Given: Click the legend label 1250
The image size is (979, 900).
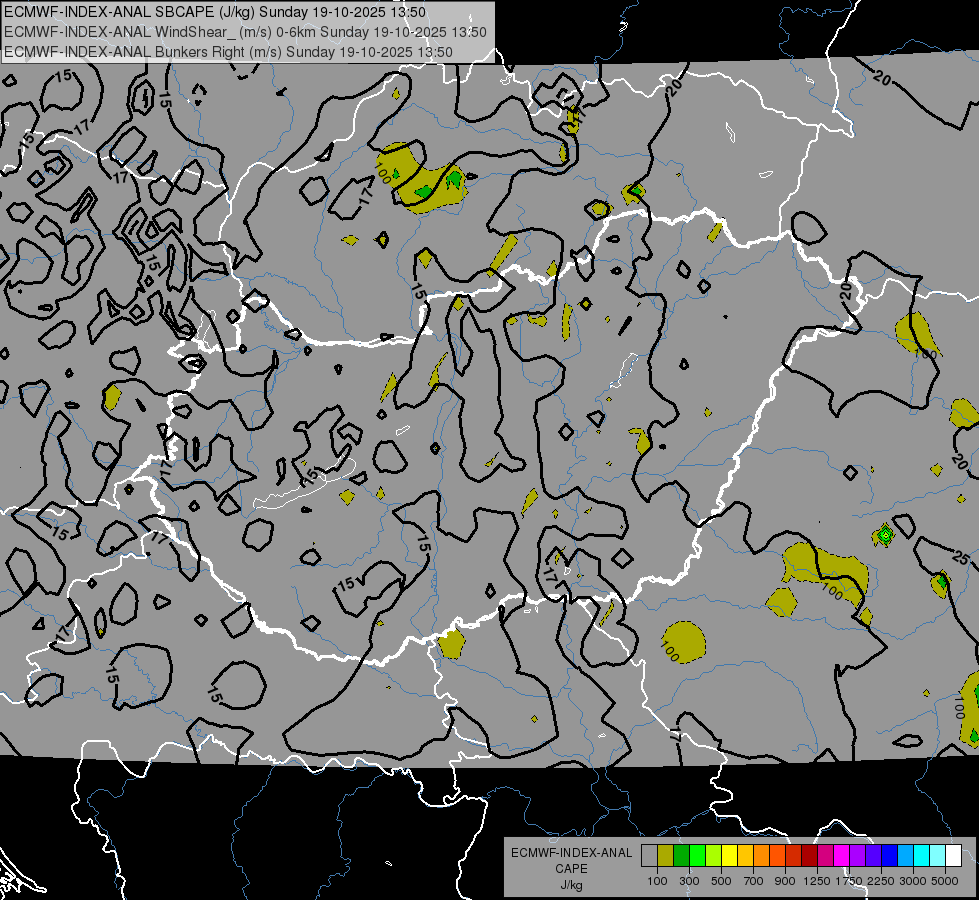Looking at the screenshot, I should (817, 881).
